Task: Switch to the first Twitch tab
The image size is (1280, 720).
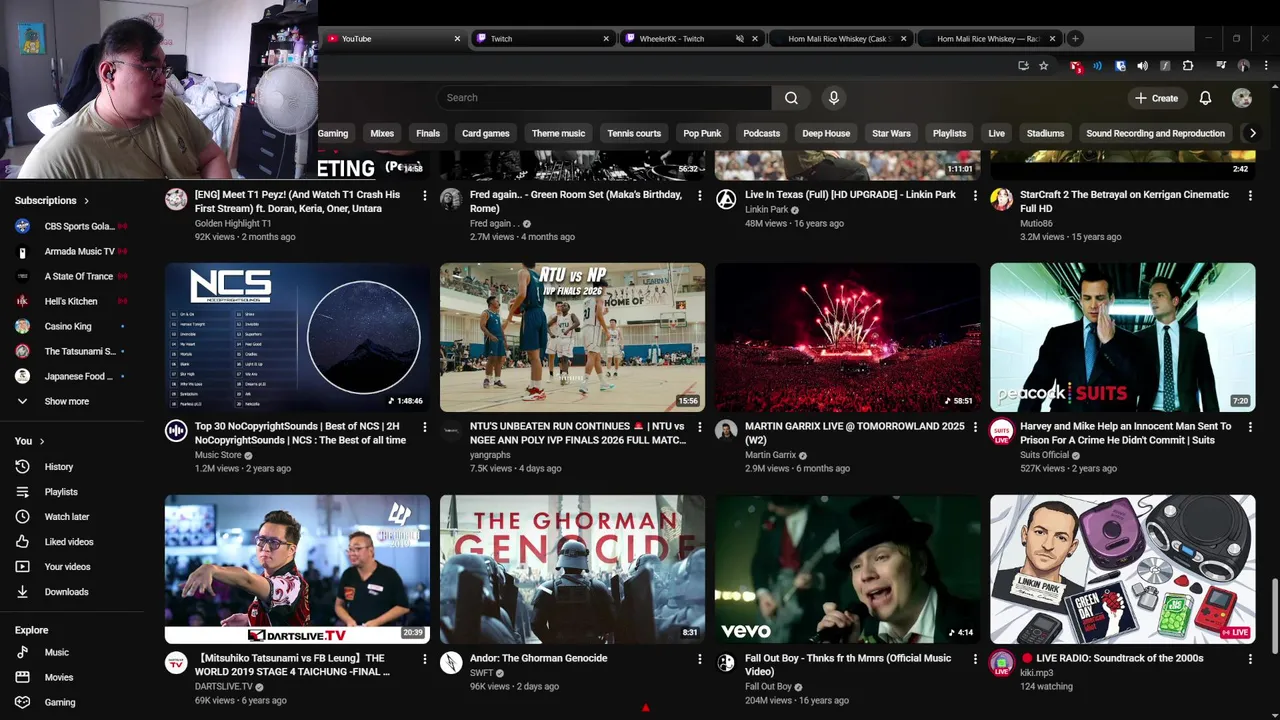Action: (x=541, y=39)
